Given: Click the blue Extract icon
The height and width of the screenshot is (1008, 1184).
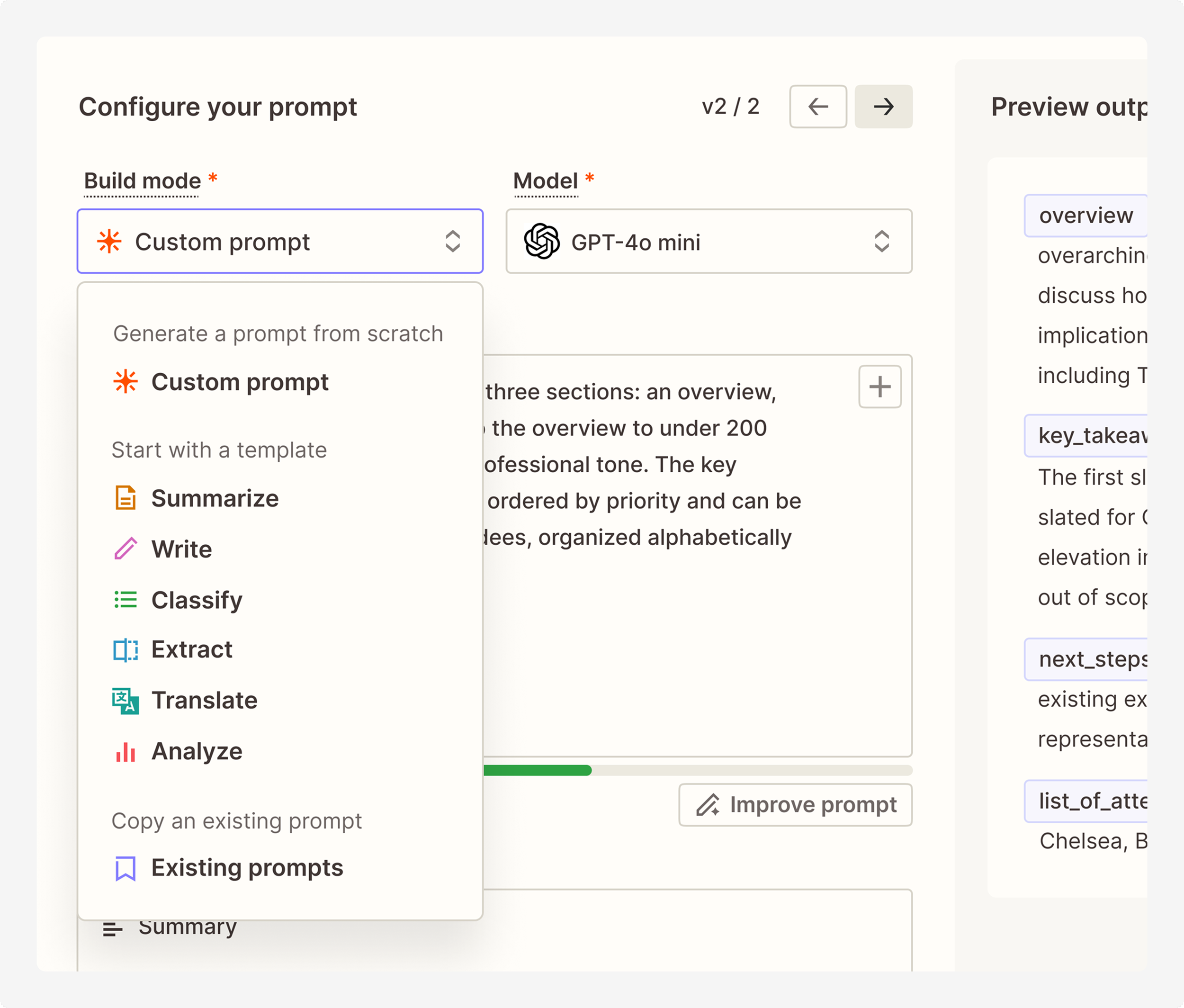Looking at the screenshot, I should pos(125,650).
